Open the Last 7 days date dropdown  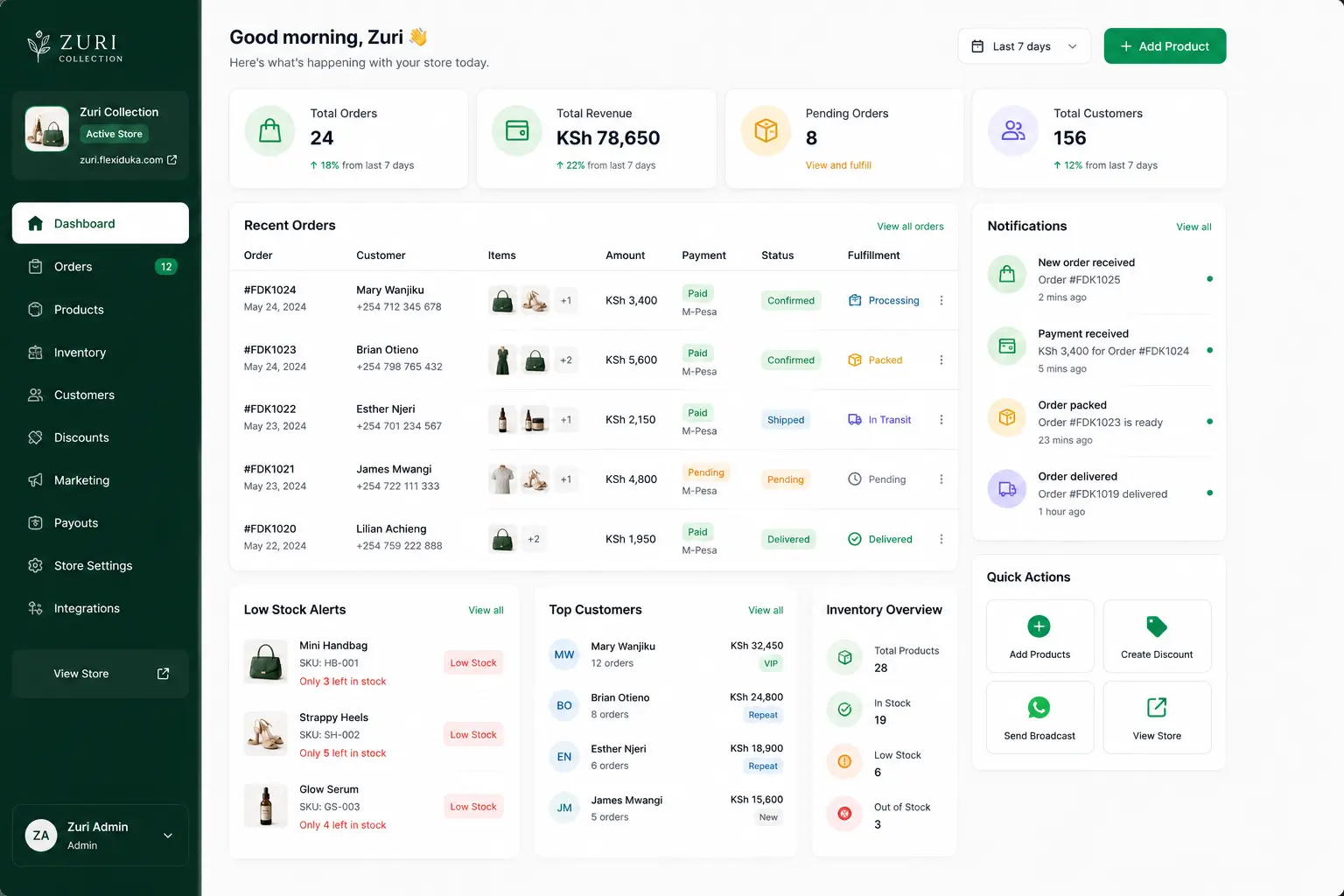tap(1024, 46)
